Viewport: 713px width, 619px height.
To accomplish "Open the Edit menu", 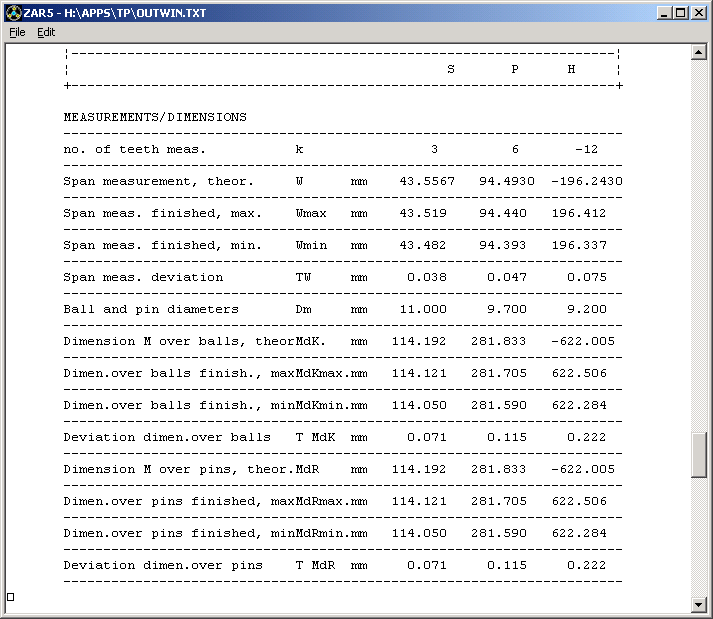I will click(46, 32).
